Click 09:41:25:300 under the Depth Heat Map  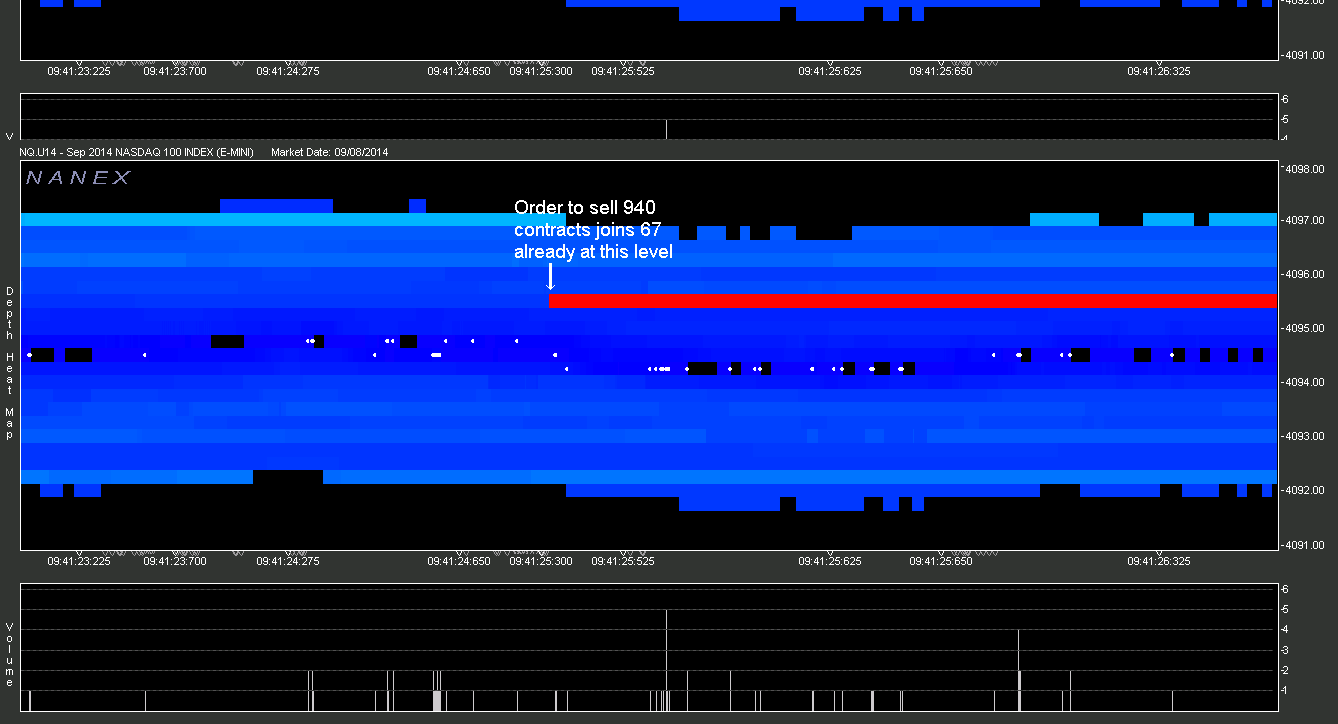click(x=541, y=561)
